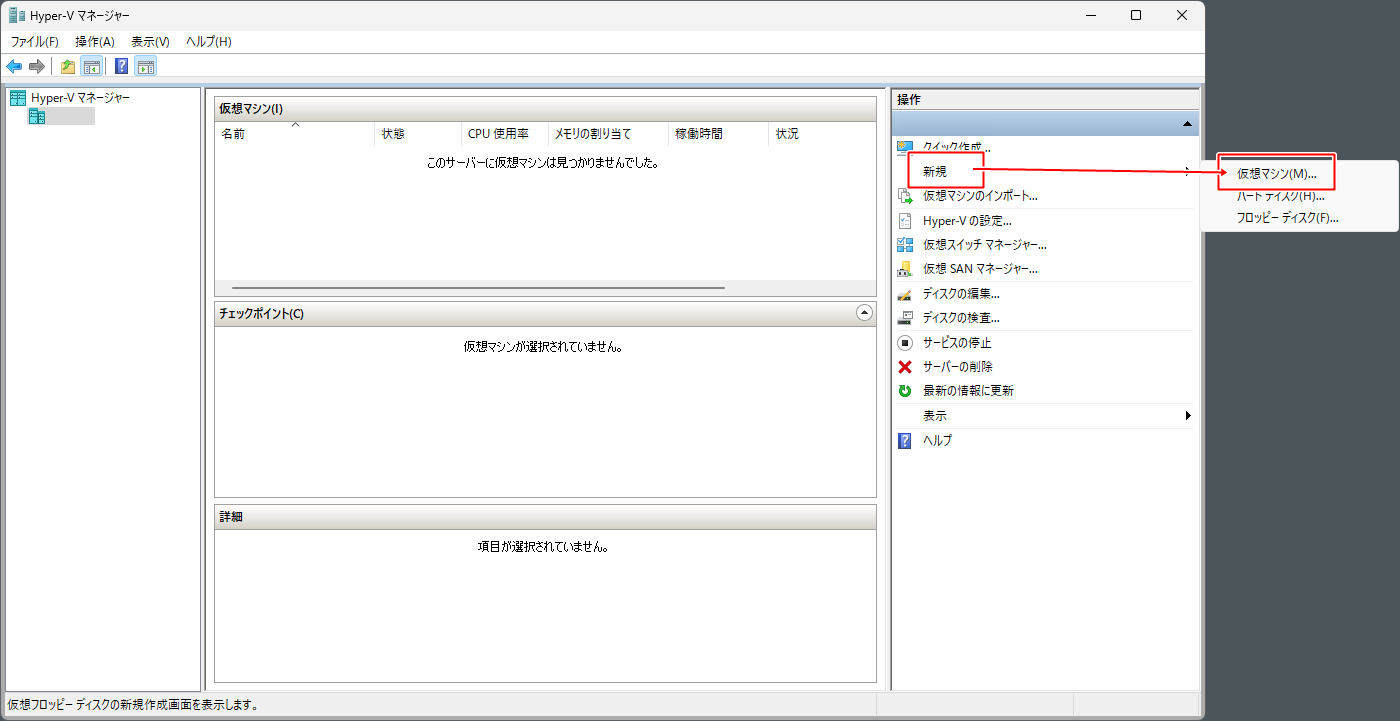
Task: Toggle the console tree pane toolbar button
Action: (91, 67)
